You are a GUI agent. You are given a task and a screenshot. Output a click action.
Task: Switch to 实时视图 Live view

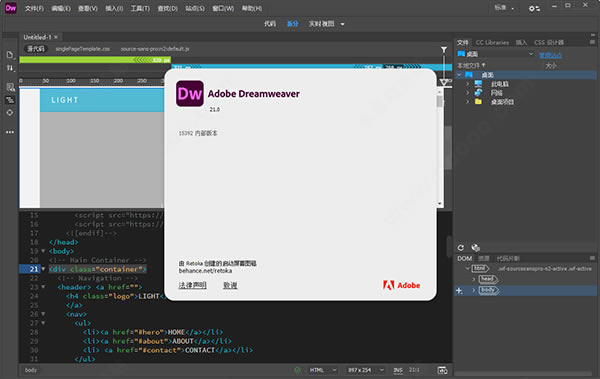(x=321, y=24)
